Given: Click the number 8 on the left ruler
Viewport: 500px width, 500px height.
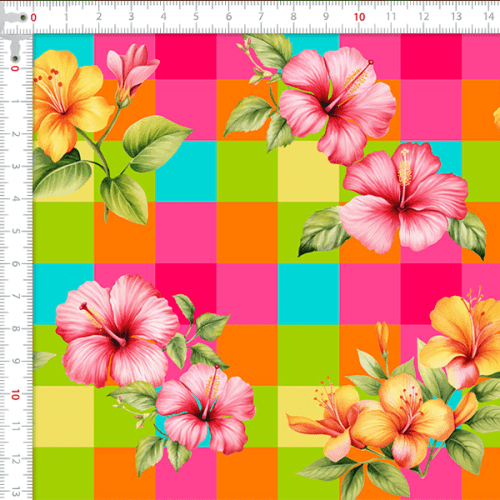Looking at the screenshot, I should 15,329.
